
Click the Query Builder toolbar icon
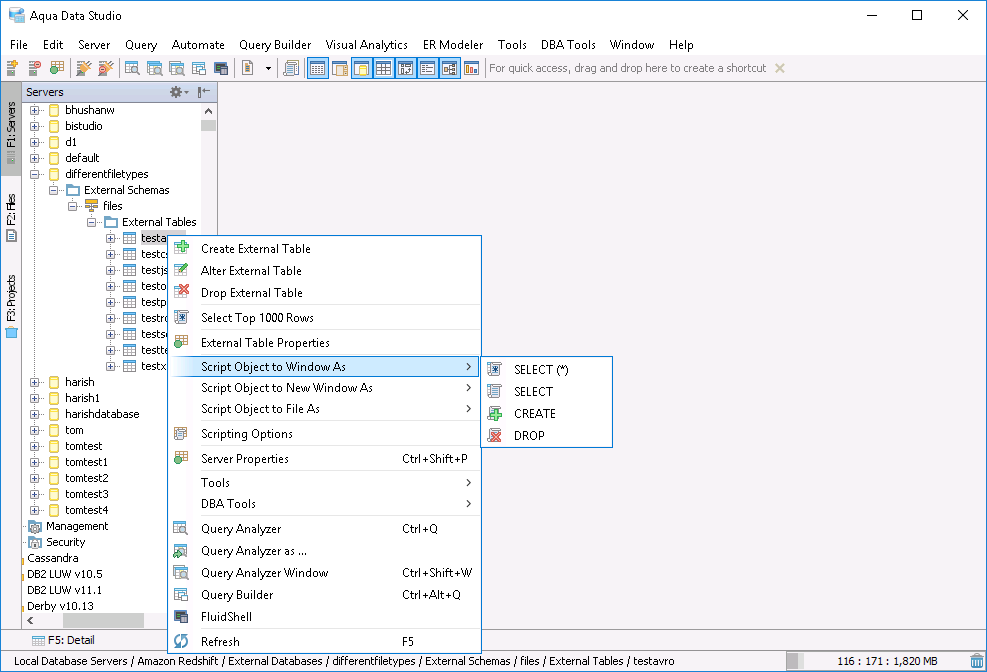click(x=199, y=68)
